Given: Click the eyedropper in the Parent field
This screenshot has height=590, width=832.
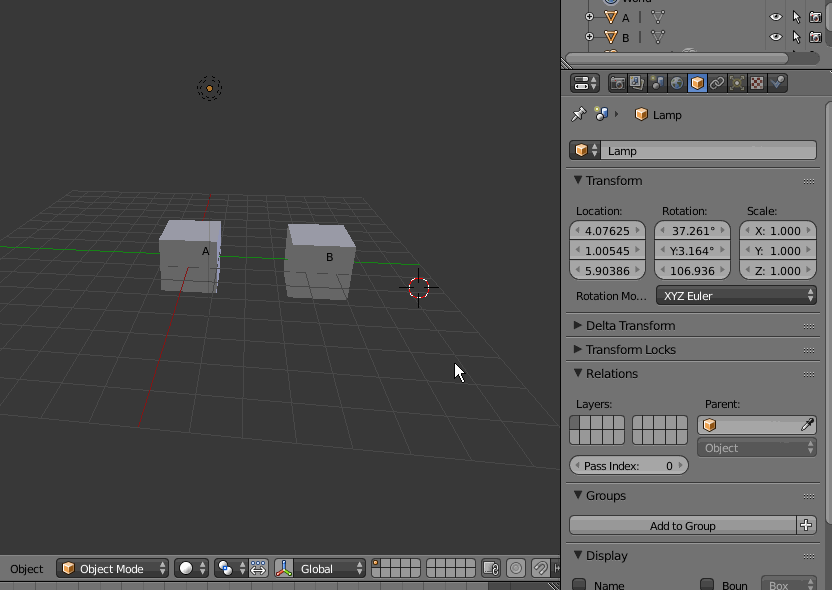Looking at the screenshot, I should (x=807, y=424).
